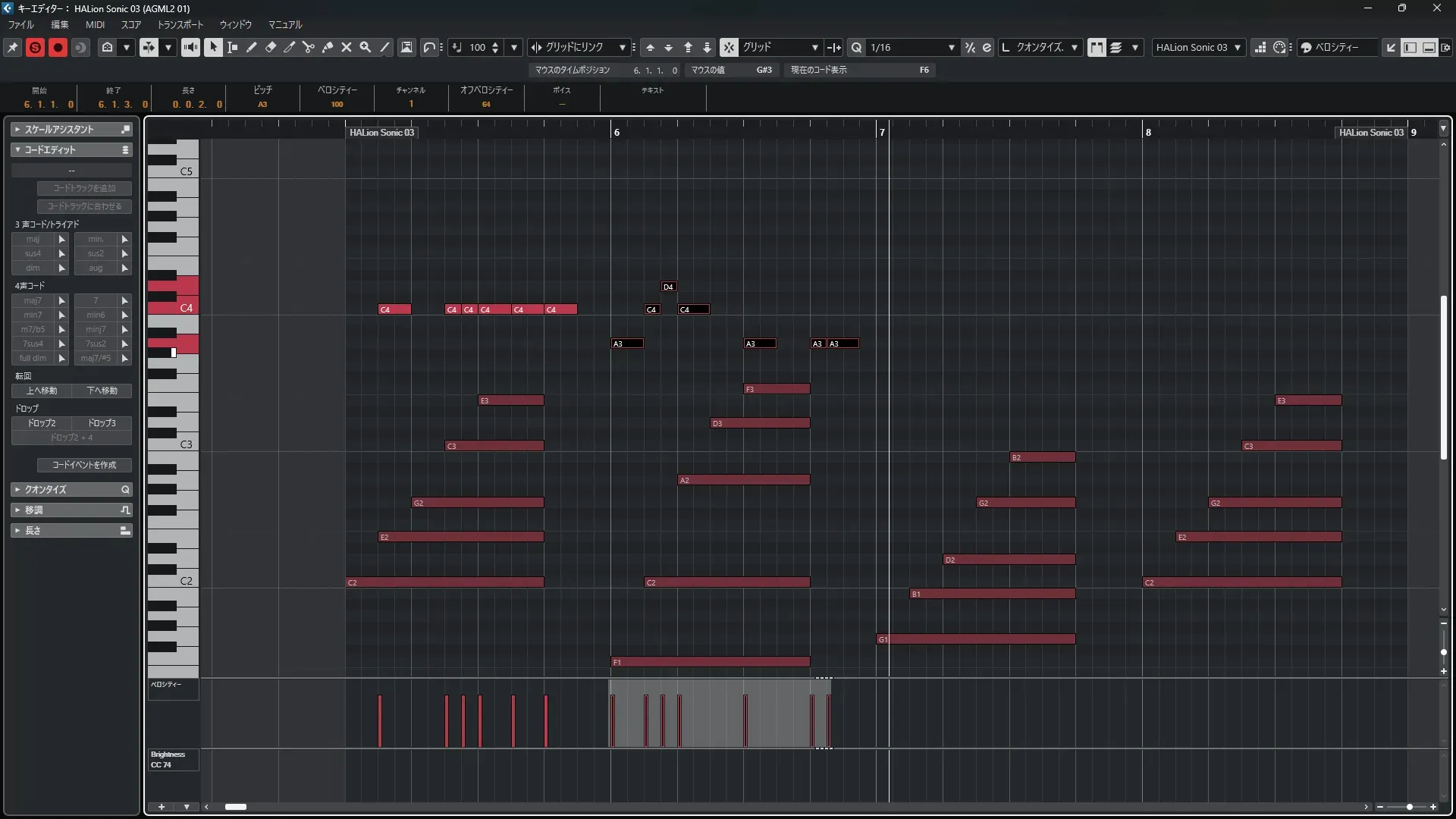Toggle Acoustic Feedback speaker icon
Screen dimensions: 1456x819
[190, 47]
